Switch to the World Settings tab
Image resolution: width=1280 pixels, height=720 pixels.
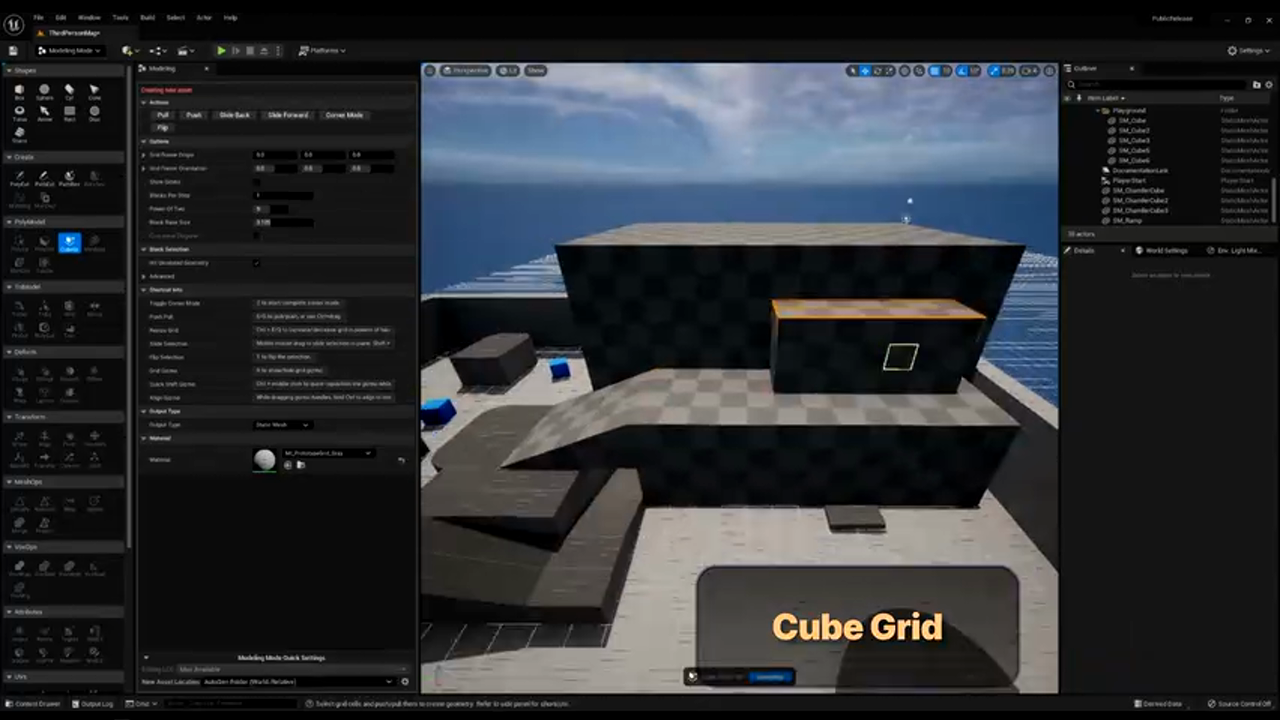1166,250
